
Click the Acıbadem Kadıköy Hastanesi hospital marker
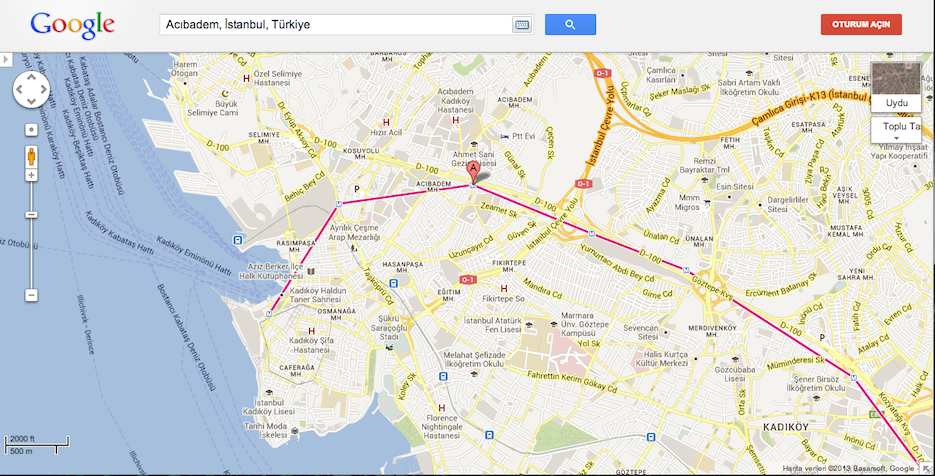[x=456, y=120]
